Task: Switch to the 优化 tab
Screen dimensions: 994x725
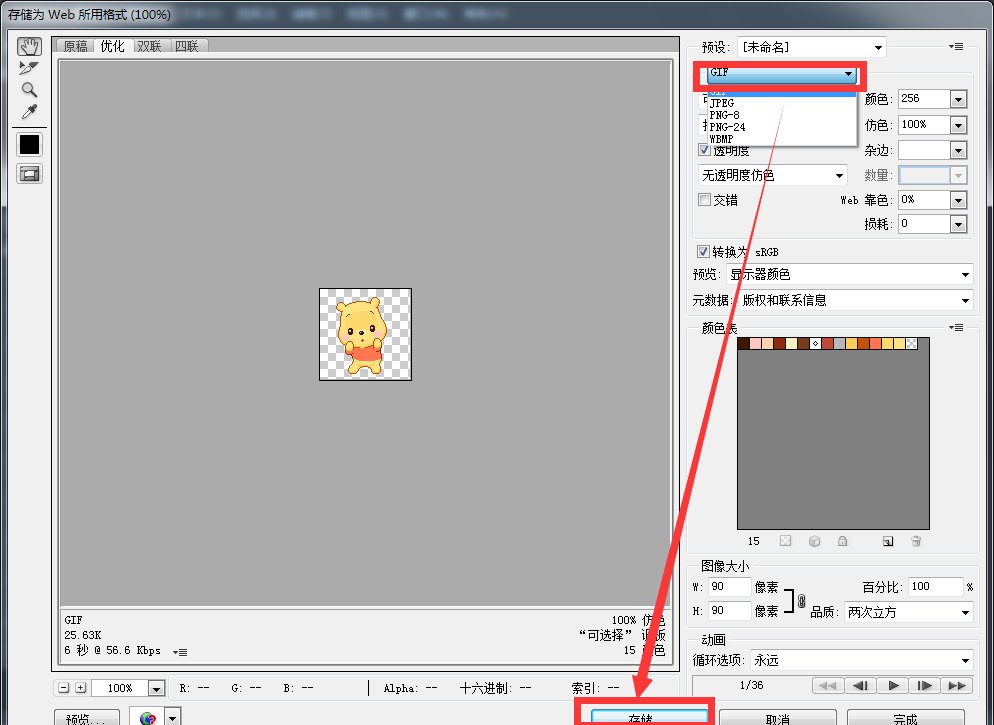Action: pos(113,46)
